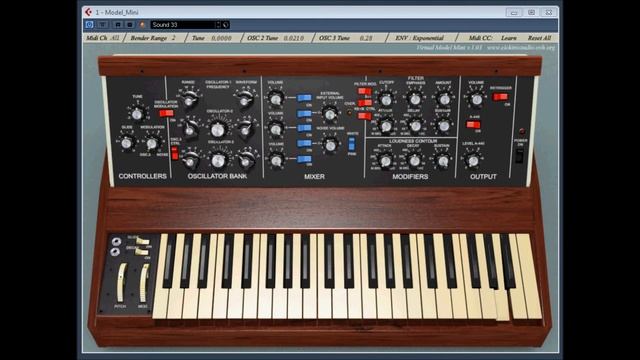Click the Oscillator-3 Range knob

(190, 160)
